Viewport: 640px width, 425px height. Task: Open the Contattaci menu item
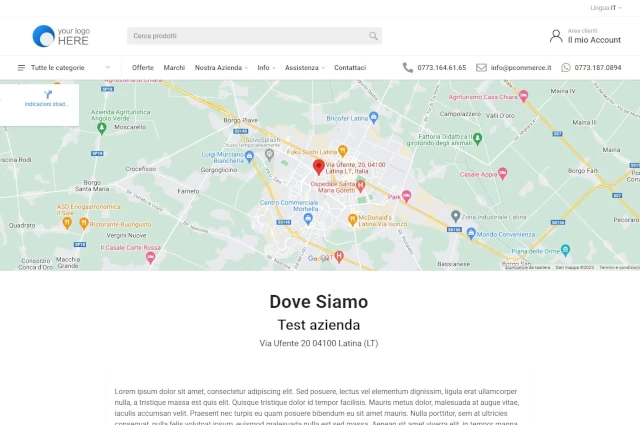click(350, 68)
